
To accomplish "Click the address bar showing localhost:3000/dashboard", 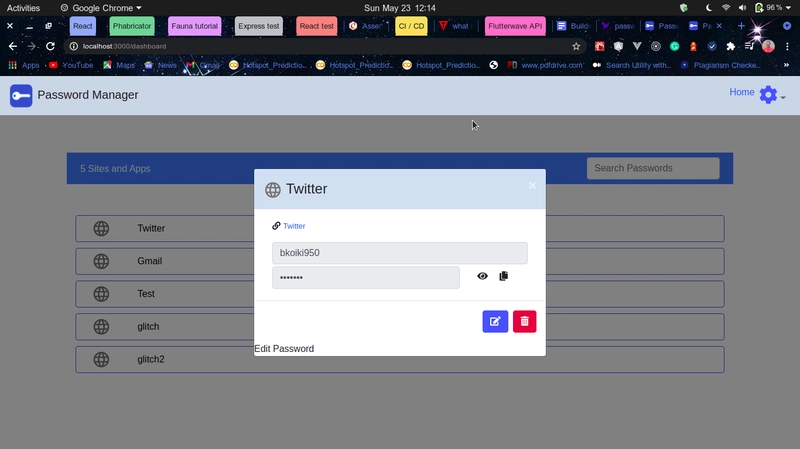I will click(327, 46).
